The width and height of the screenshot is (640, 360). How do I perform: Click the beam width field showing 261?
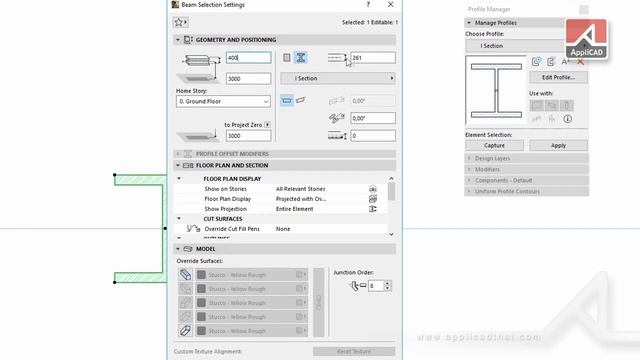click(x=373, y=58)
